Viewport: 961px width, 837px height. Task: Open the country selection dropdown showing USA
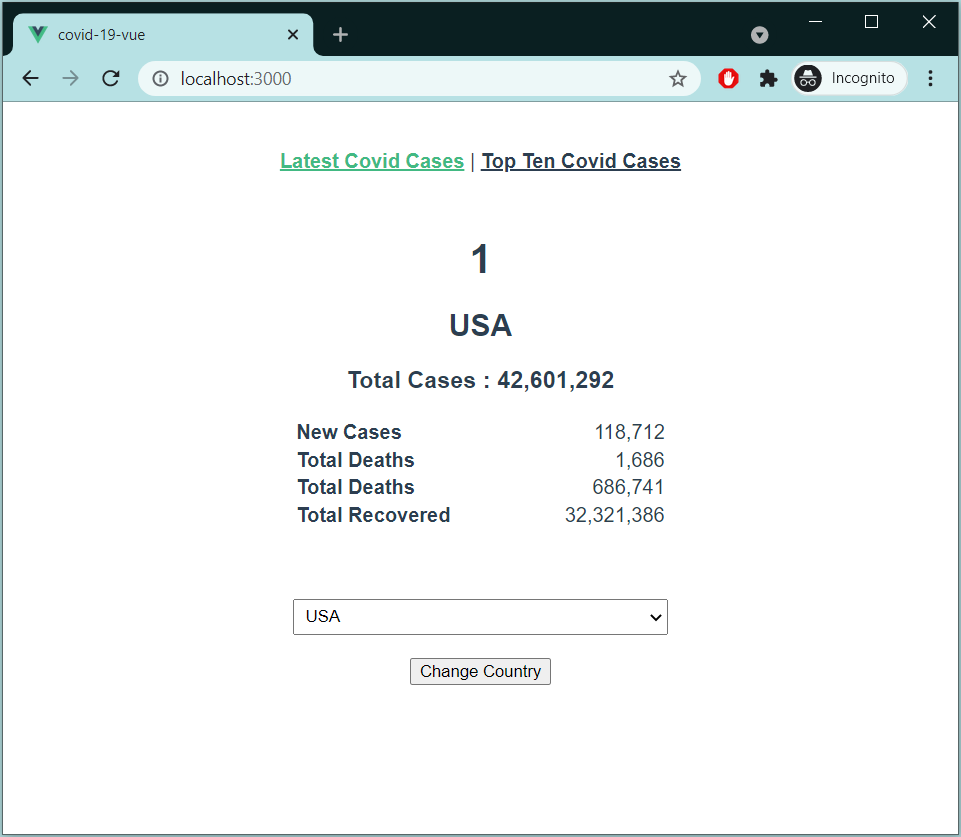point(480,617)
